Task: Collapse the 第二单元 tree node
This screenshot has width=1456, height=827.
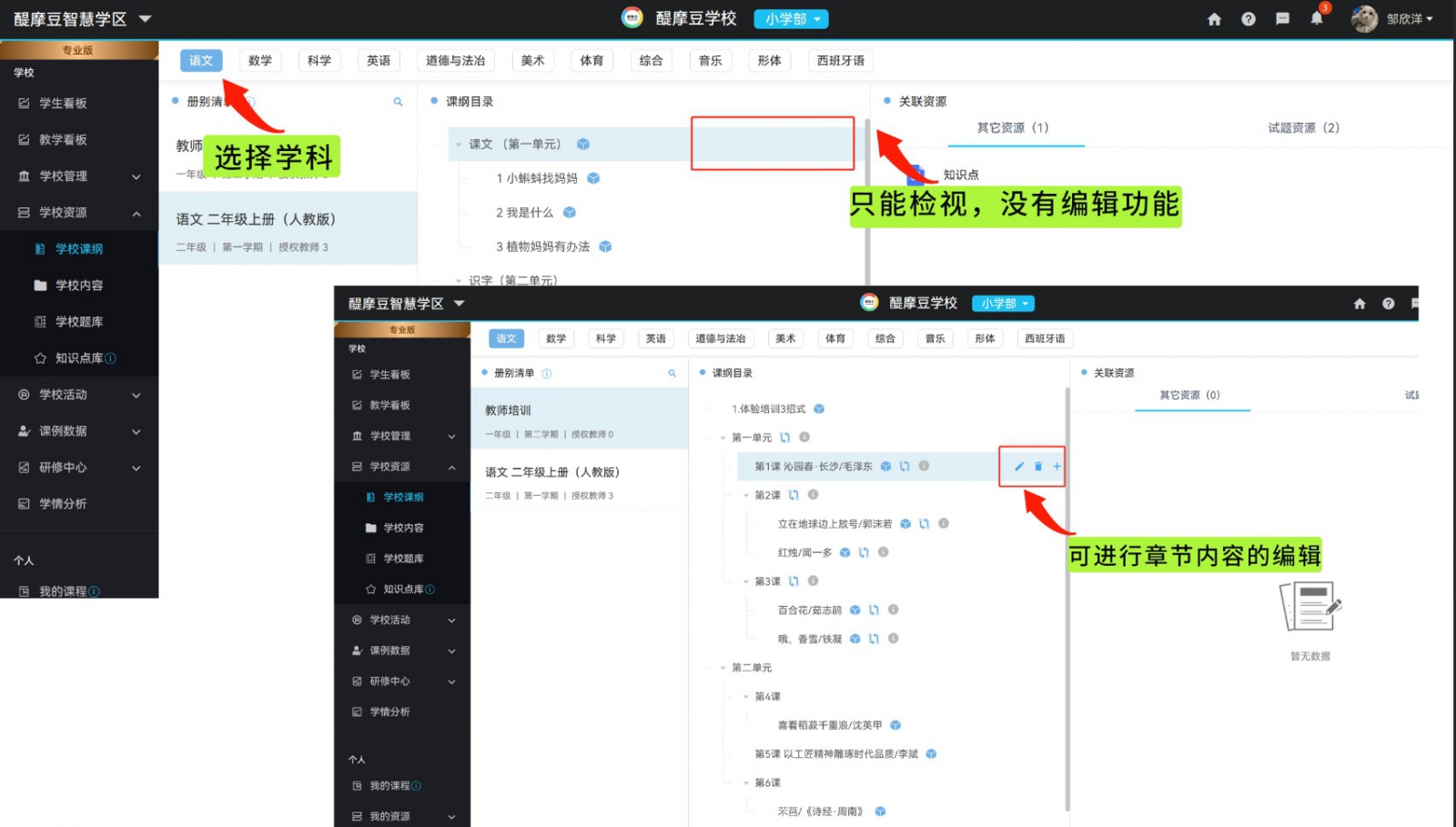Action: pos(723,668)
